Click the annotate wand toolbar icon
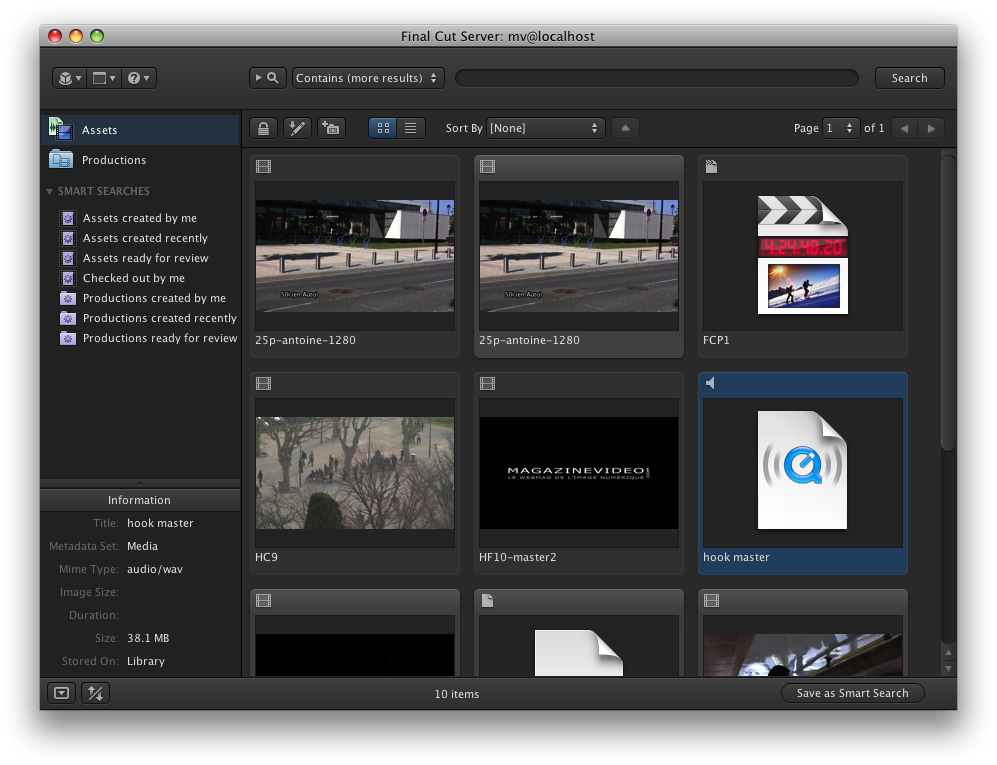 coord(297,128)
